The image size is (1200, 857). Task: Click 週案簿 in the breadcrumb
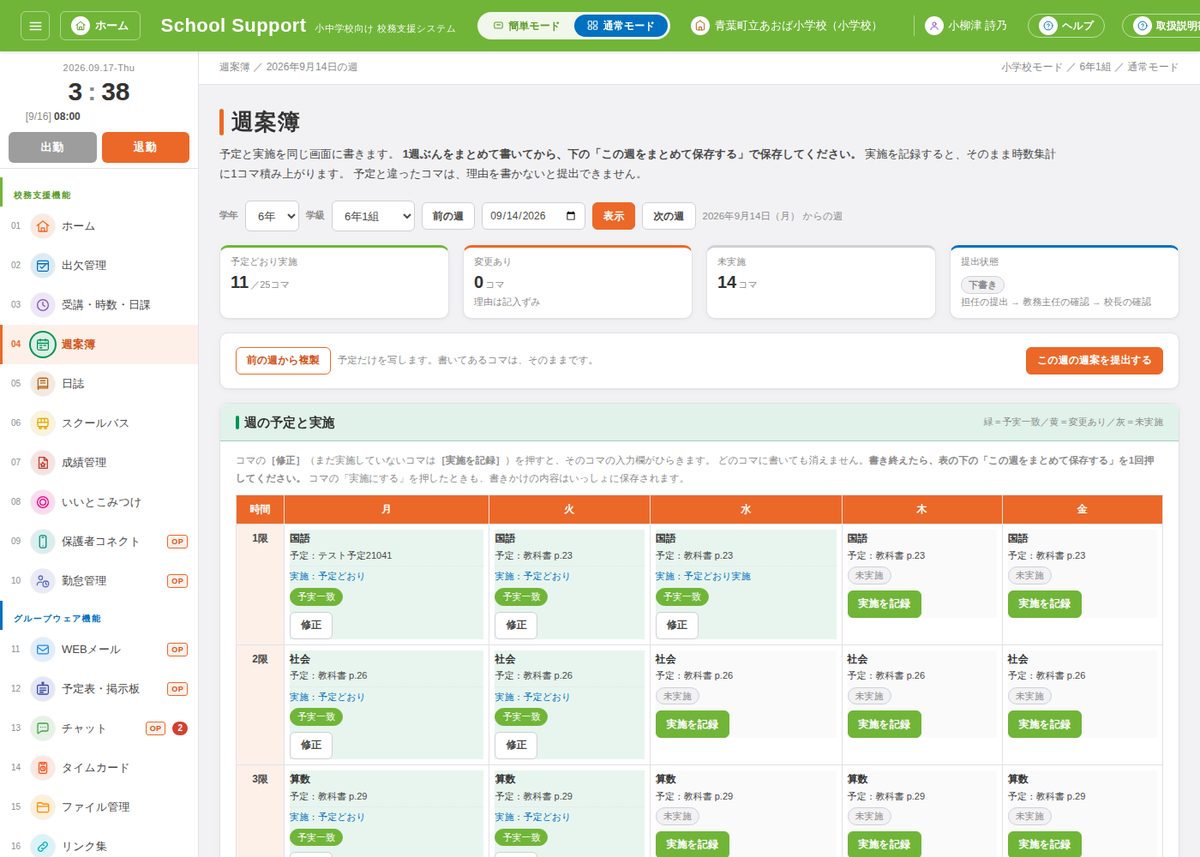[235, 67]
